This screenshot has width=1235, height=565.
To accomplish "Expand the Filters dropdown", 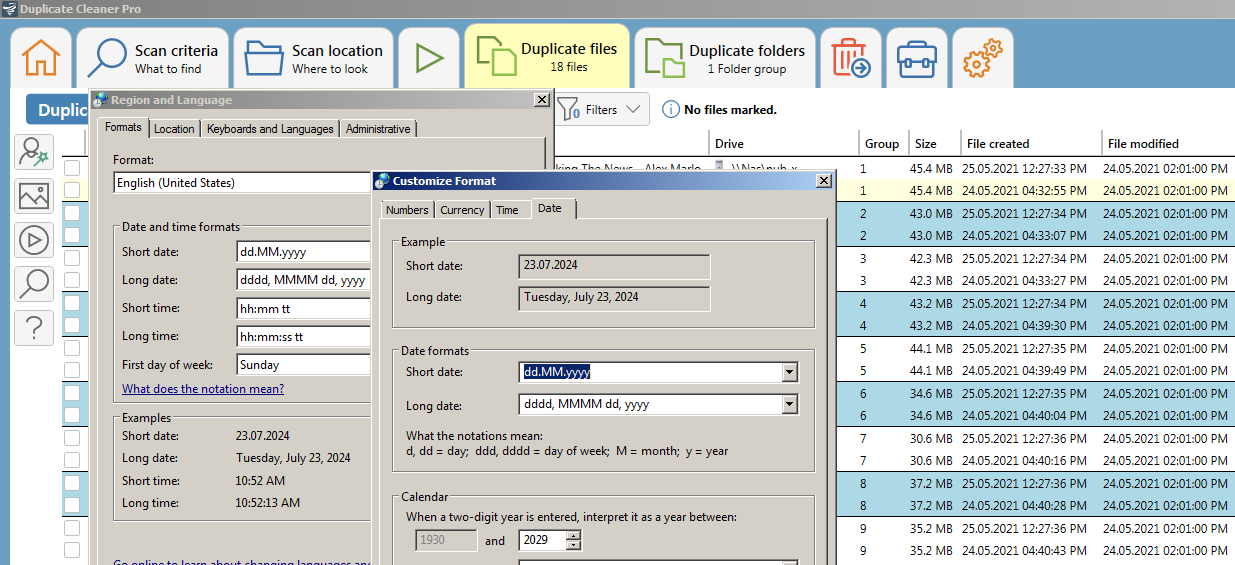I will click(x=603, y=110).
